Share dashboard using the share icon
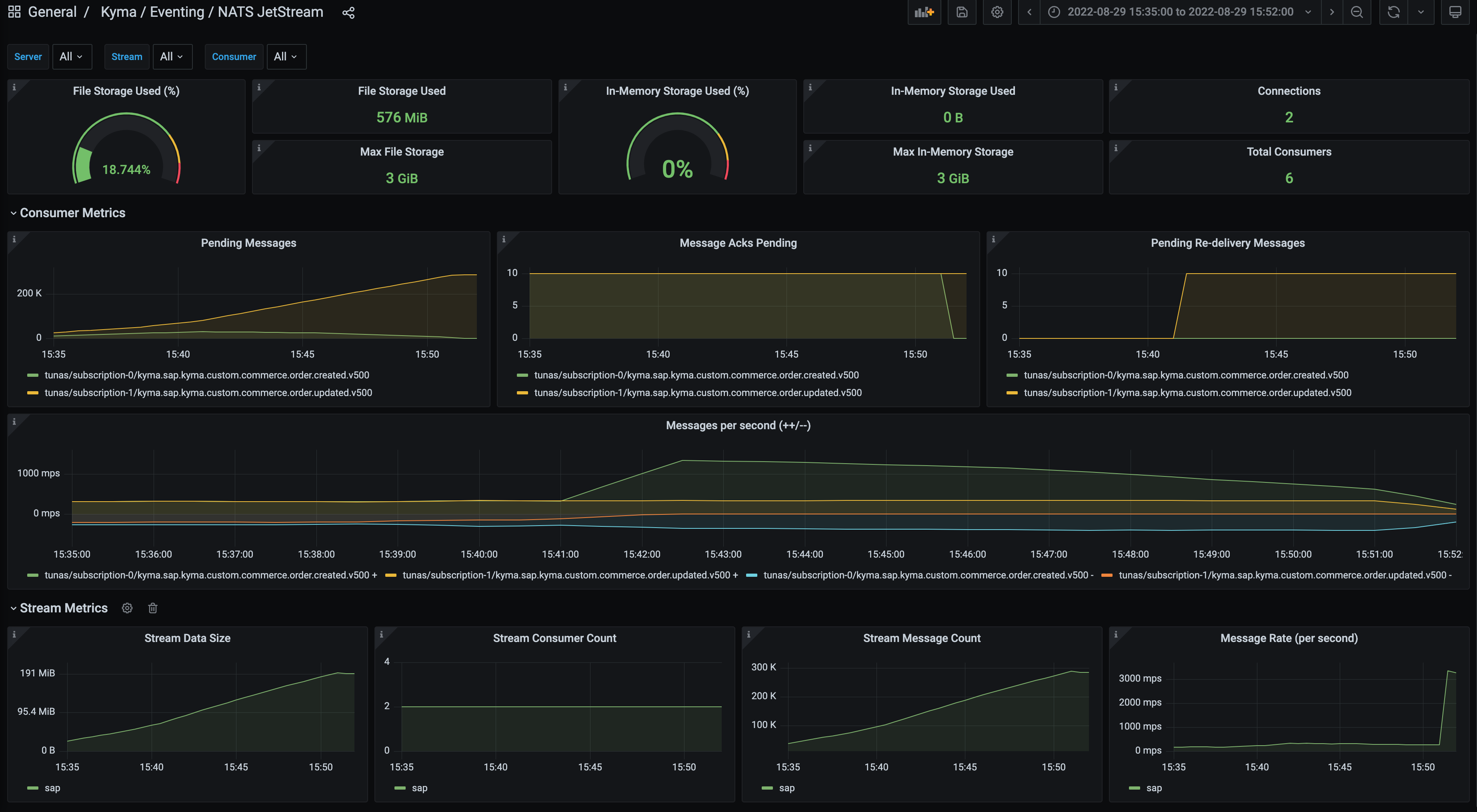This screenshot has height=812, width=1477. pyautogui.click(x=348, y=13)
